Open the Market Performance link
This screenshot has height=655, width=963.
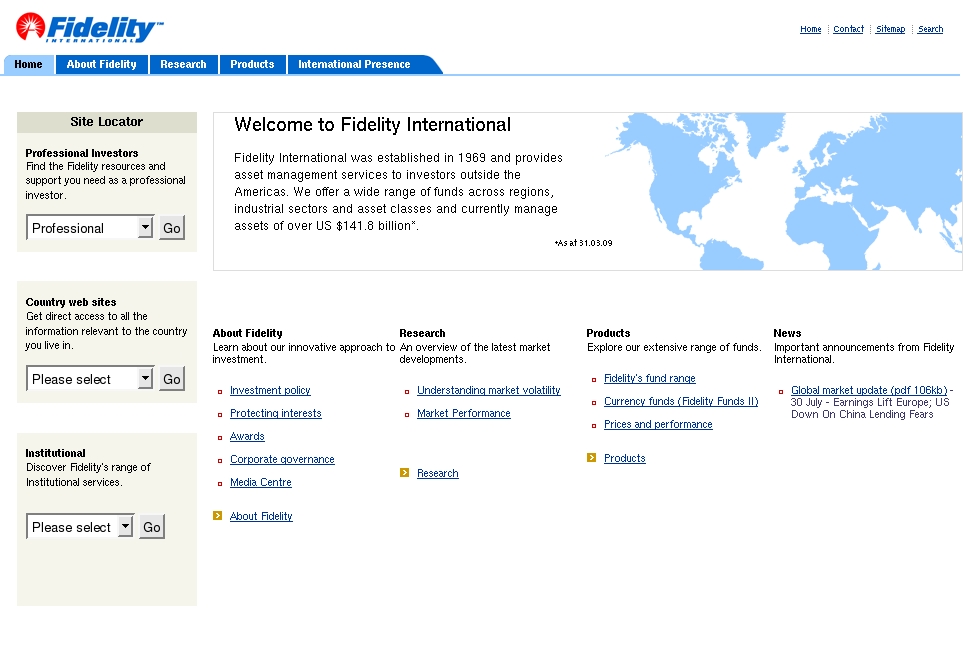(464, 413)
